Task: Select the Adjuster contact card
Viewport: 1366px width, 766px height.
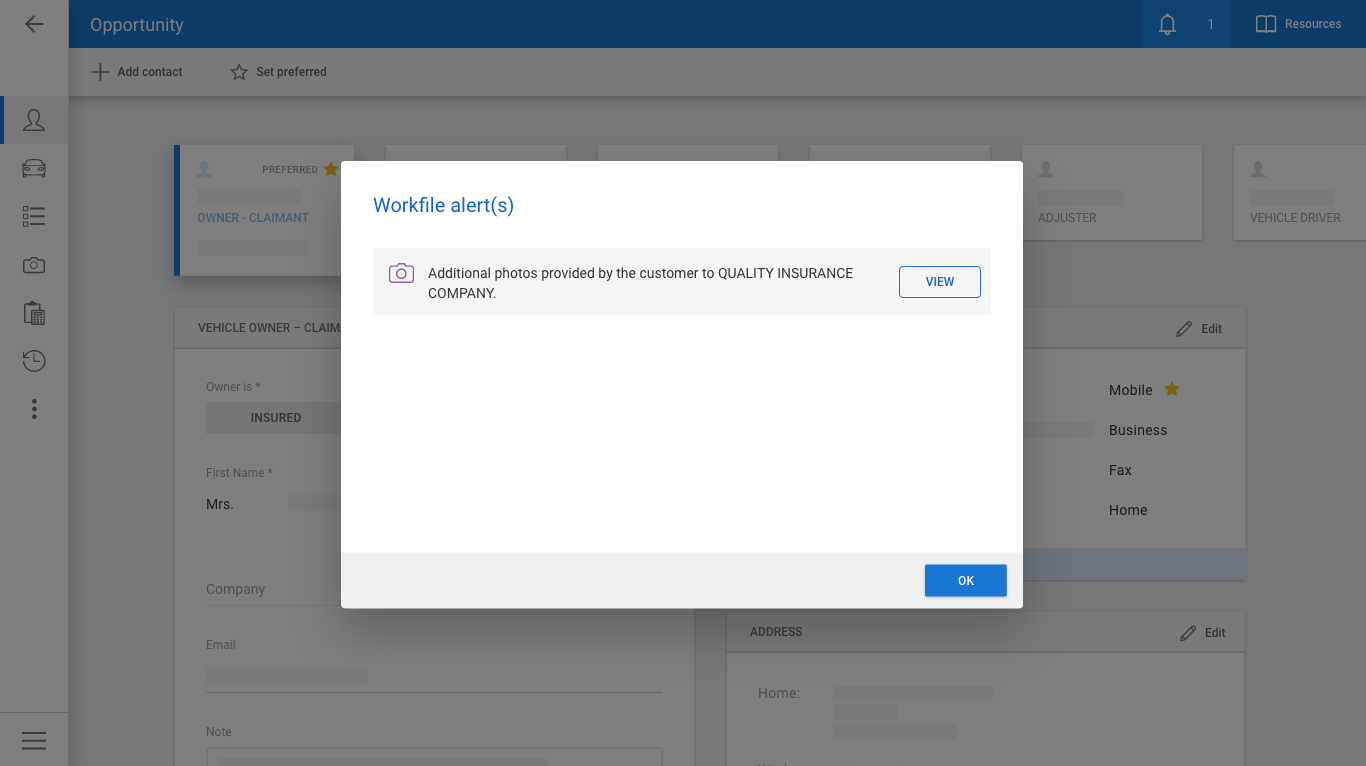Action: (x=1110, y=195)
